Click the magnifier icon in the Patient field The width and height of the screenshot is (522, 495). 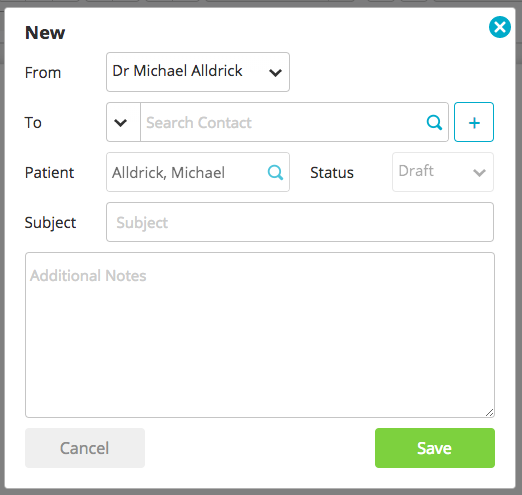pyautogui.click(x=275, y=172)
